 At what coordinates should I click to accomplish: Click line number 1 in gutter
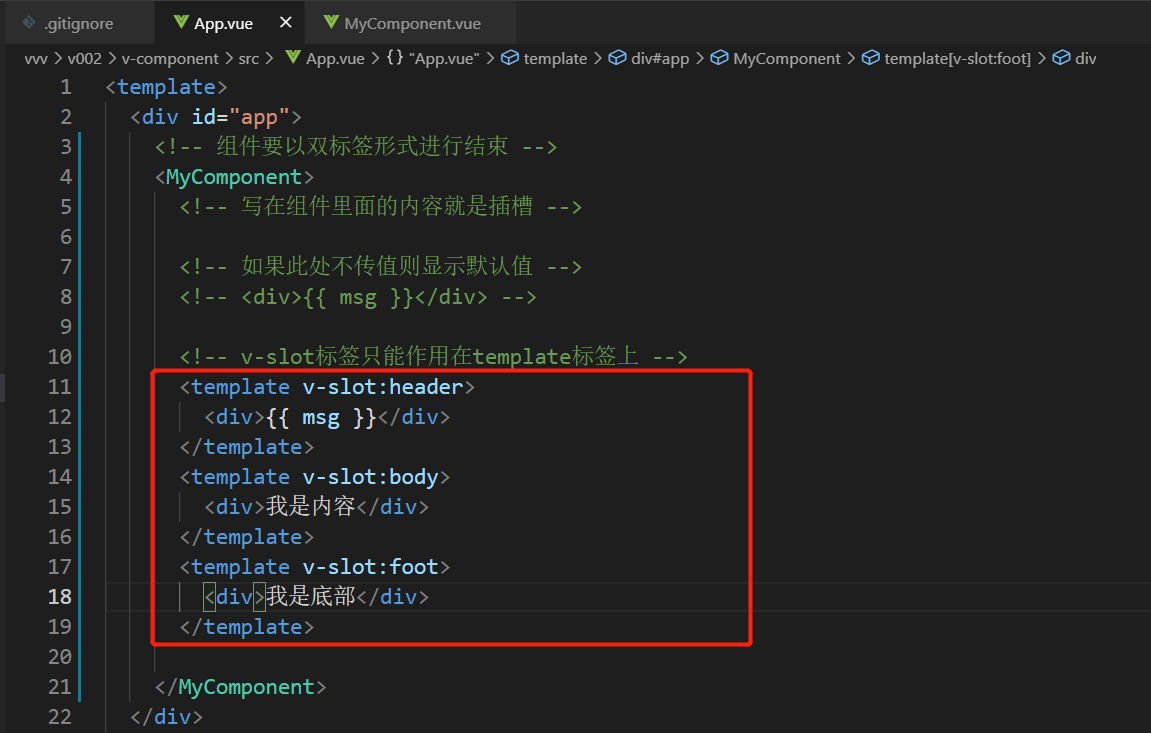[x=66, y=87]
